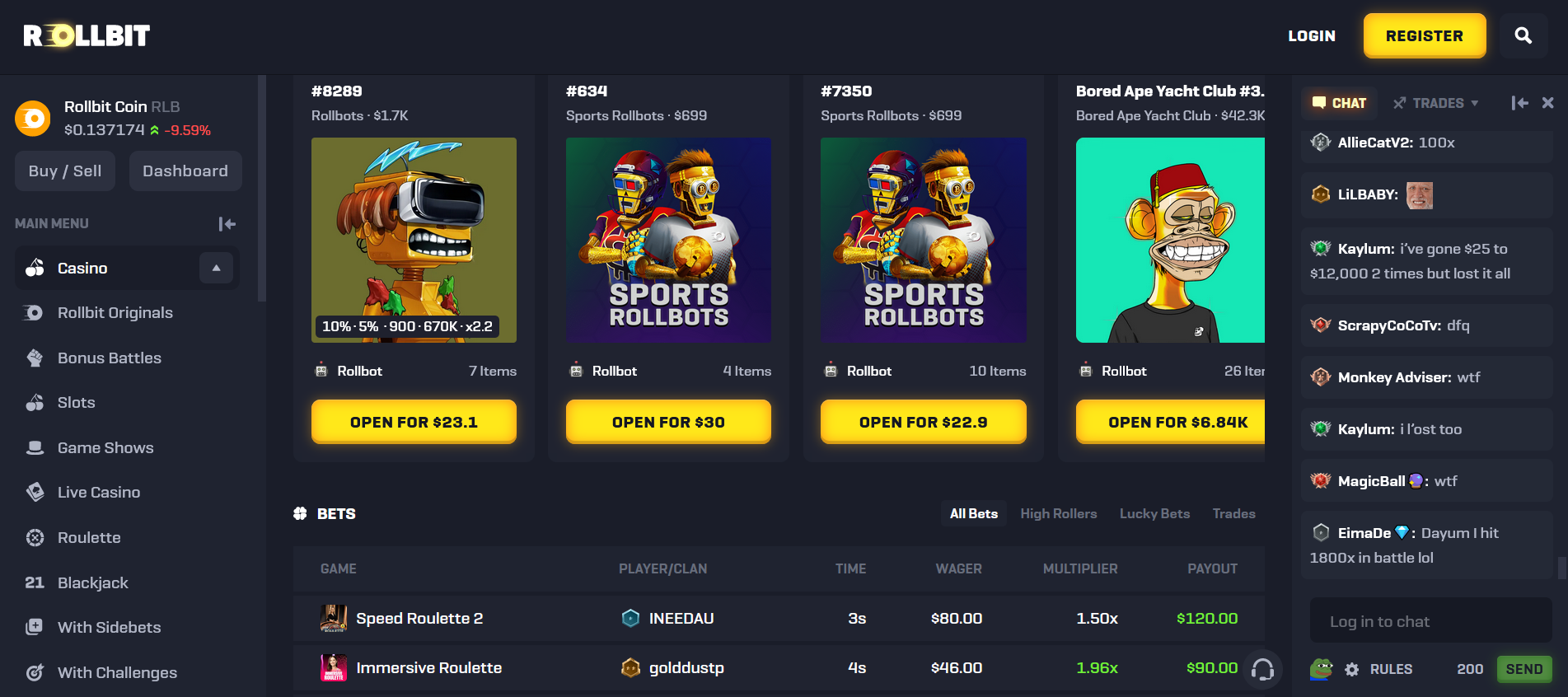Open the Pepe emoji picker in chat

1322,668
